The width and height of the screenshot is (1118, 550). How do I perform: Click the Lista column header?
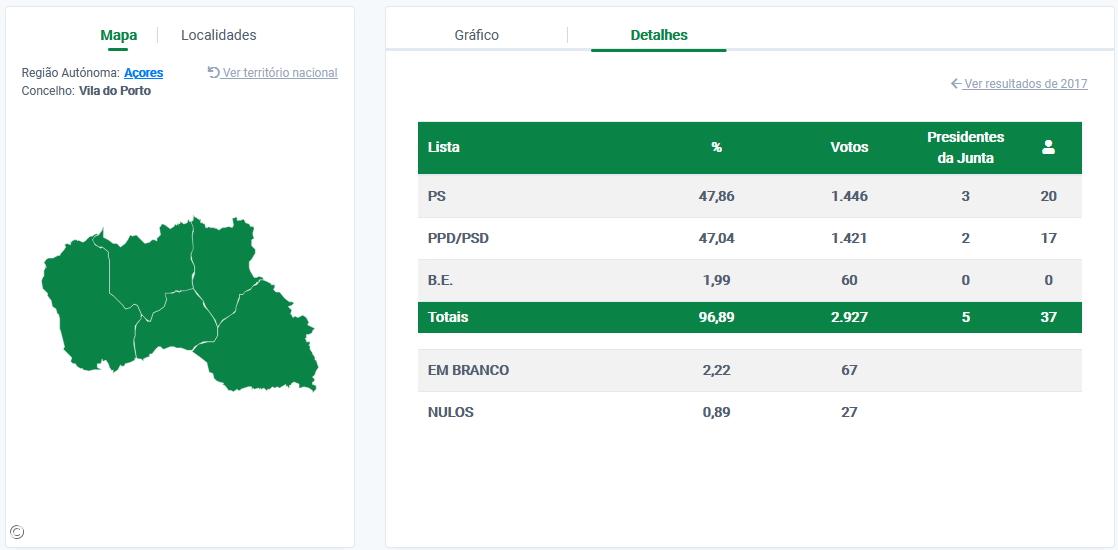444,147
